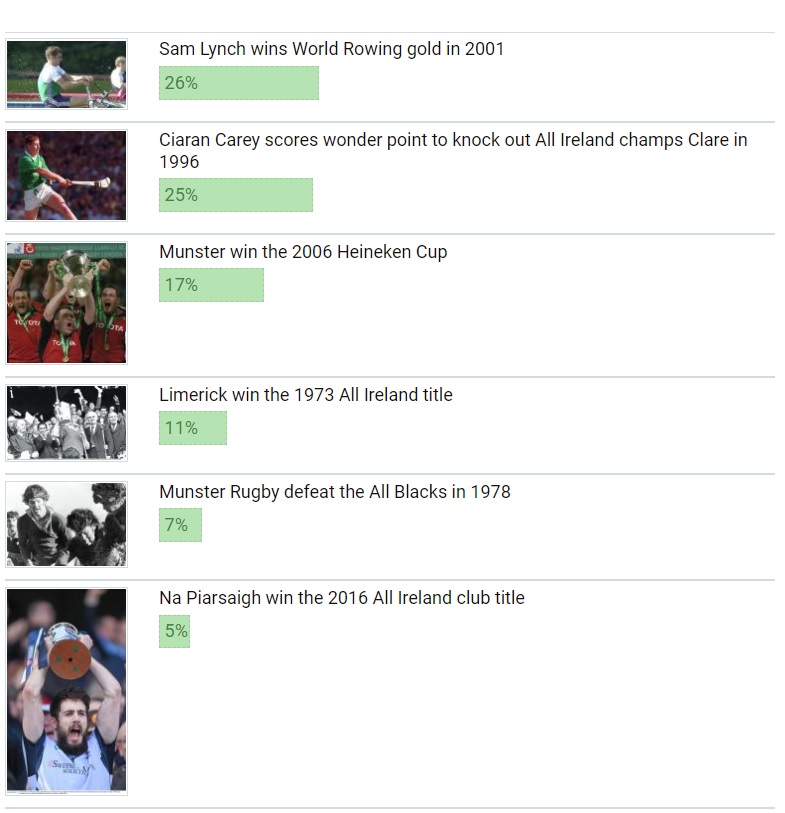Click the 11% poll result bar

coord(192,428)
